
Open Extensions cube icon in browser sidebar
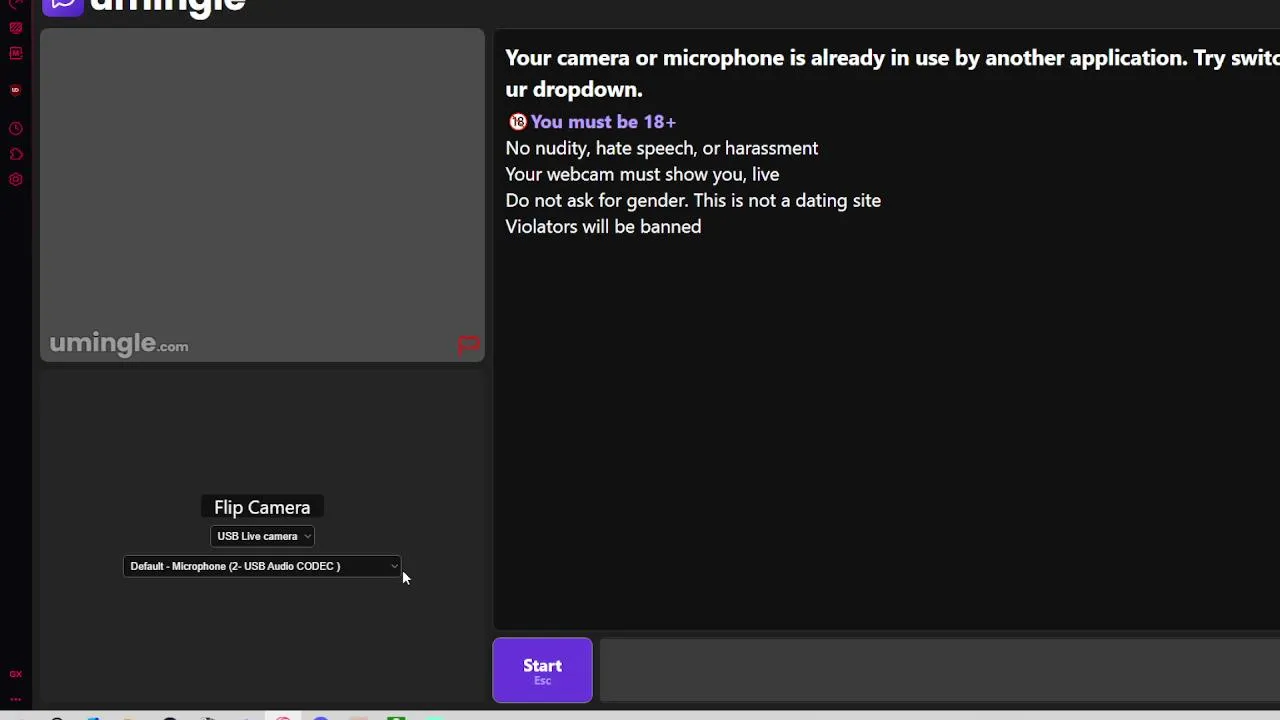pyautogui.click(x=16, y=154)
